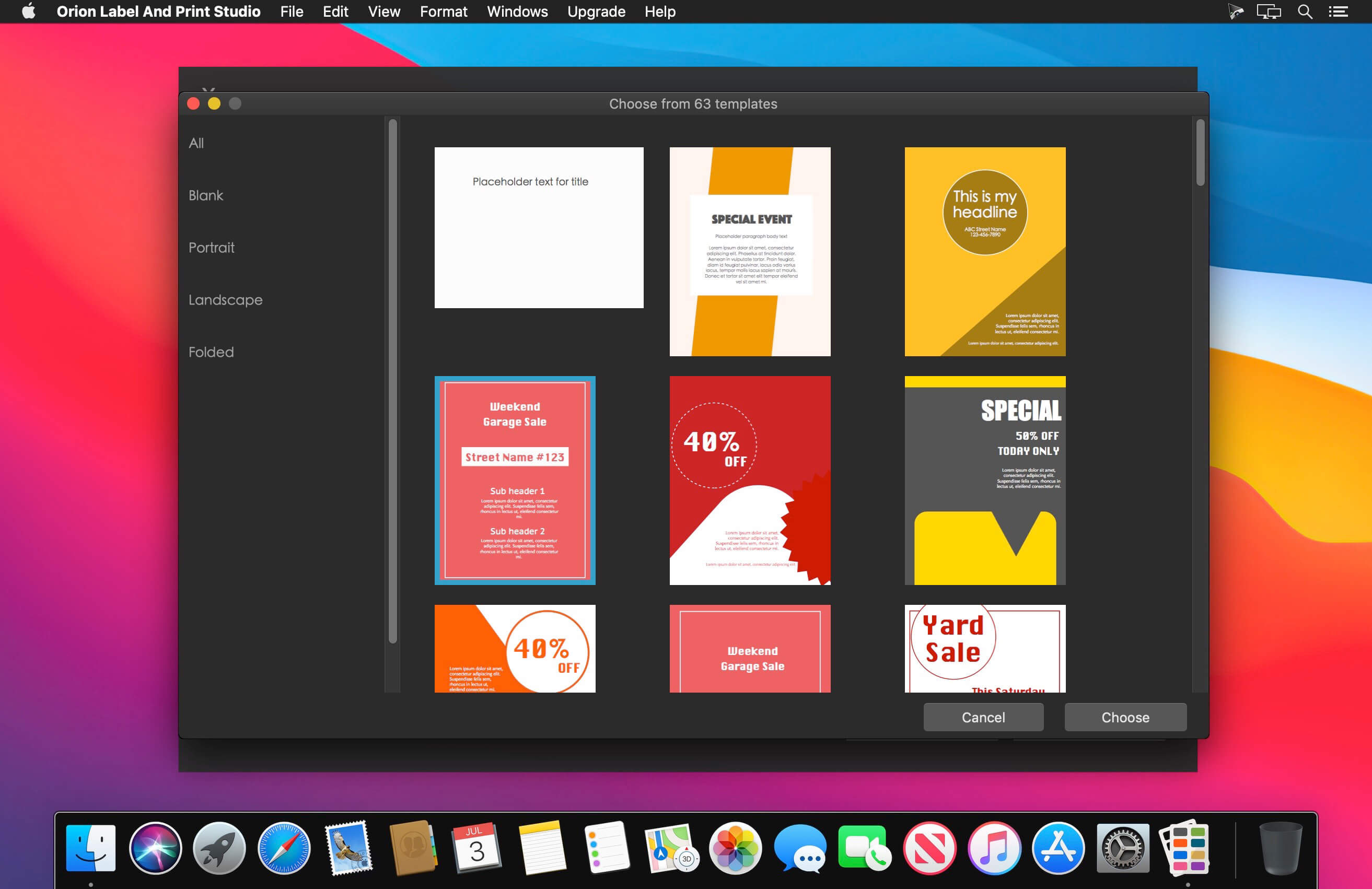Open FaceTime app in dock
The height and width of the screenshot is (889, 1372).
tap(864, 848)
